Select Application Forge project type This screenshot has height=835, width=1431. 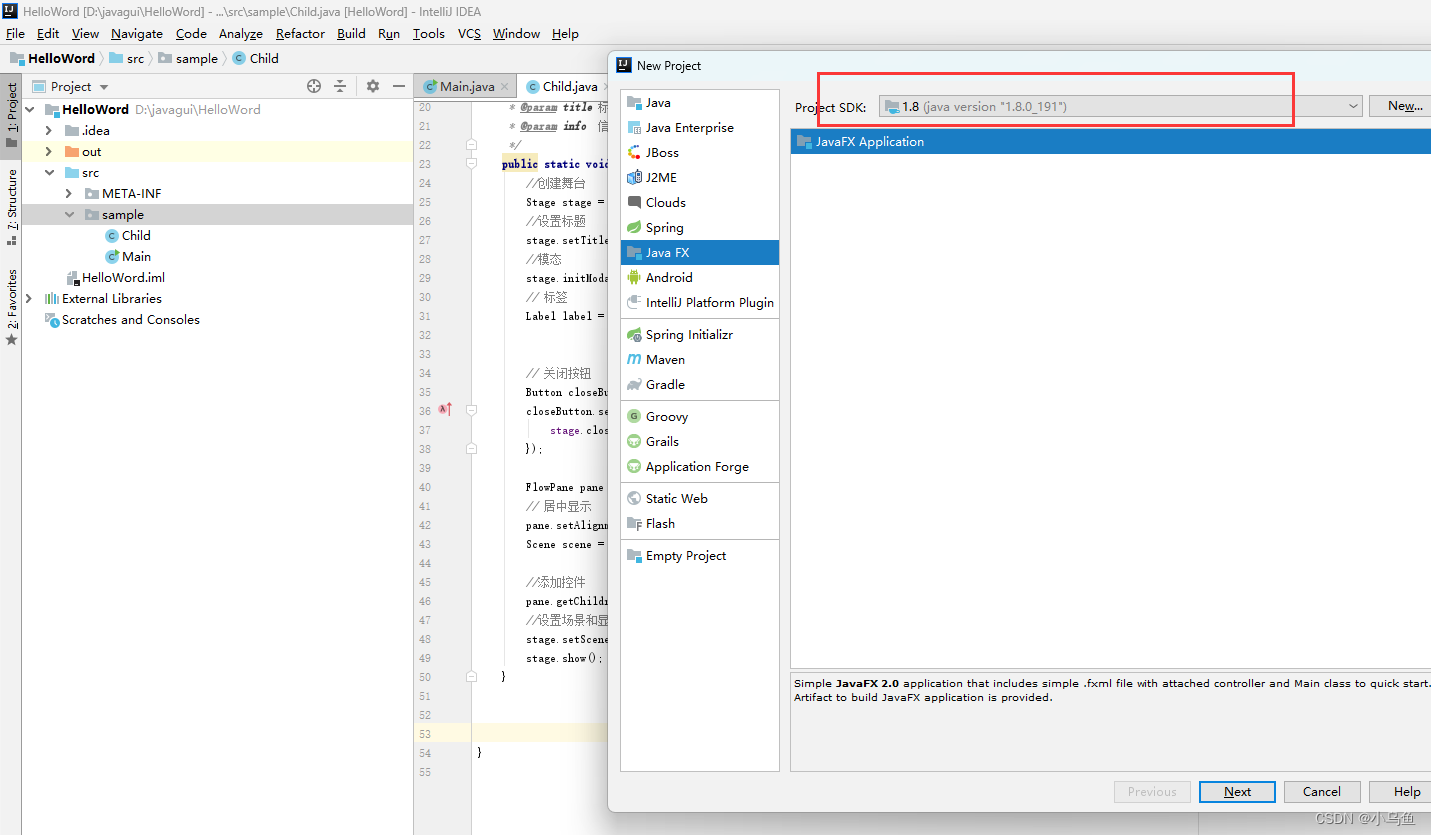(699, 466)
